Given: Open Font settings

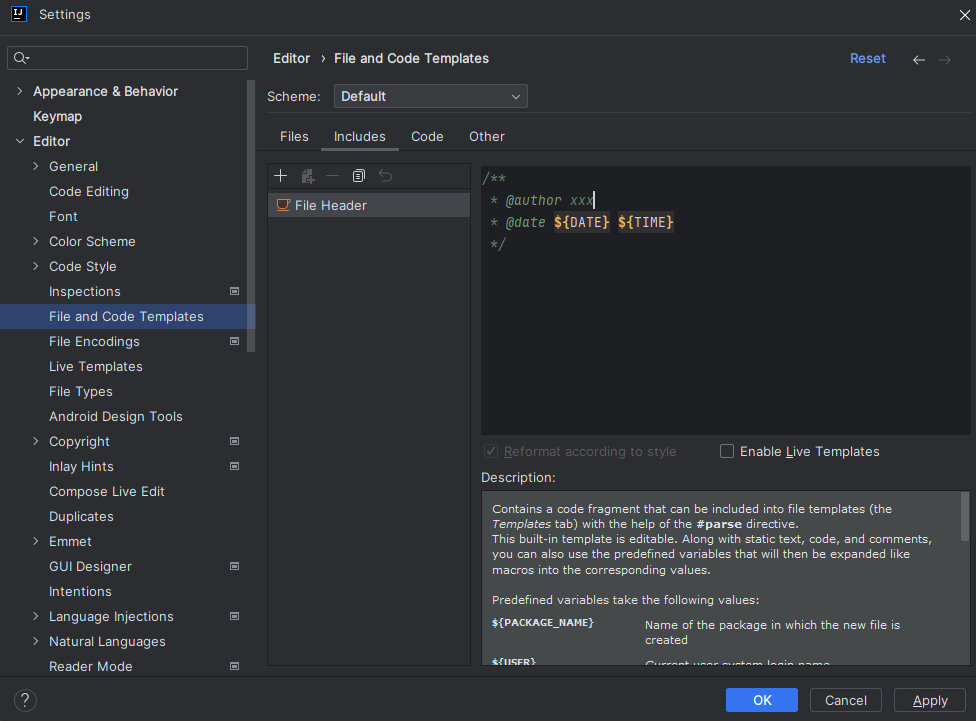Looking at the screenshot, I should click(63, 217).
